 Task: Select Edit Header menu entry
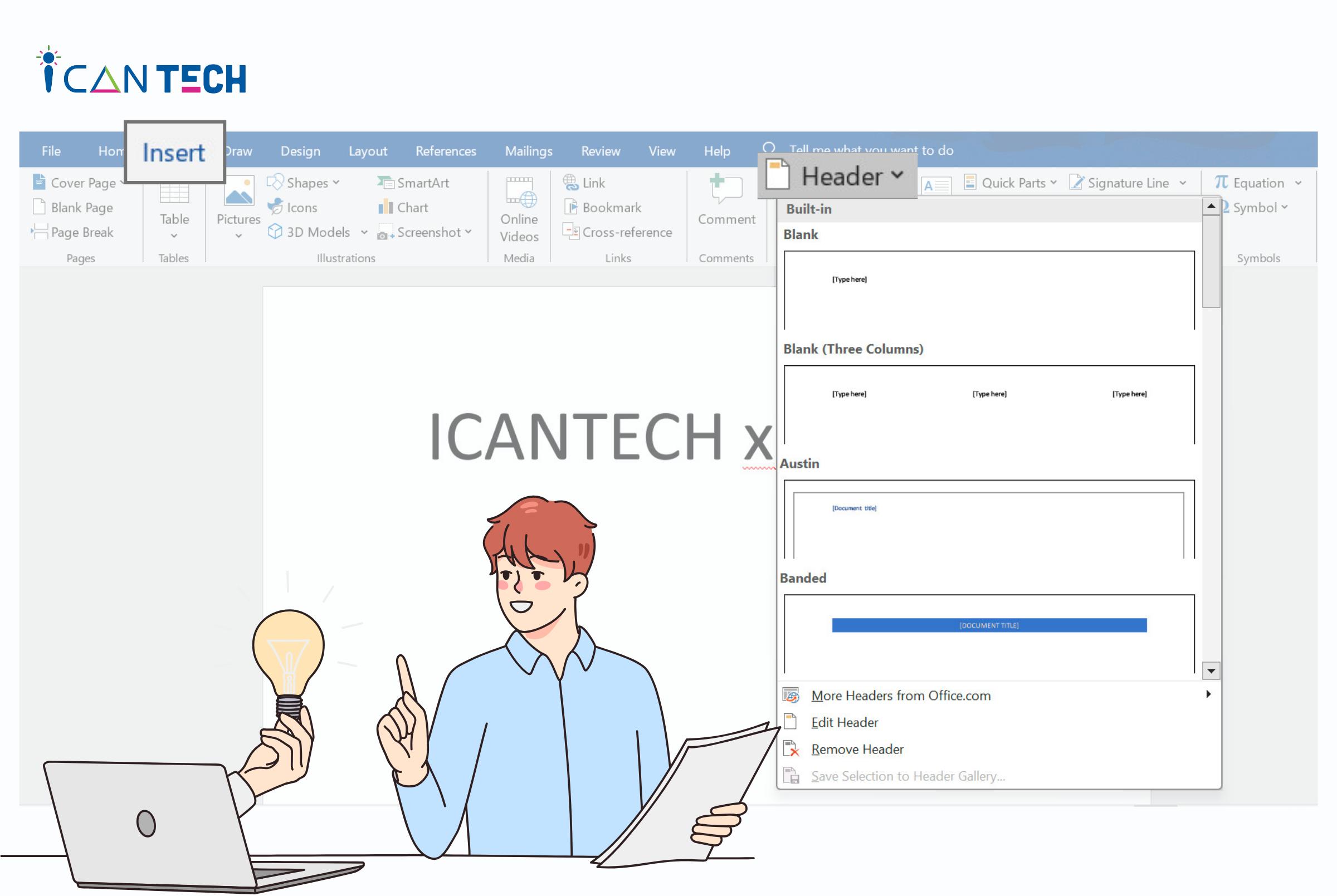(x=998, y=722)
